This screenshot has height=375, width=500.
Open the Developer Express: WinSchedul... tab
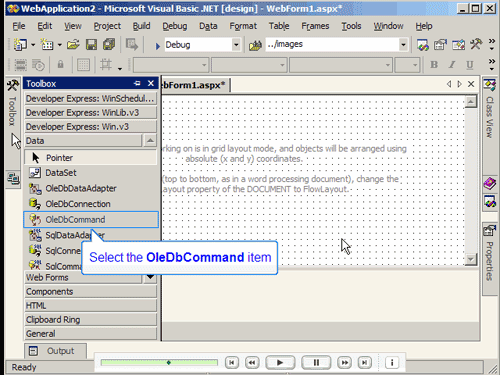pos(90,99)
